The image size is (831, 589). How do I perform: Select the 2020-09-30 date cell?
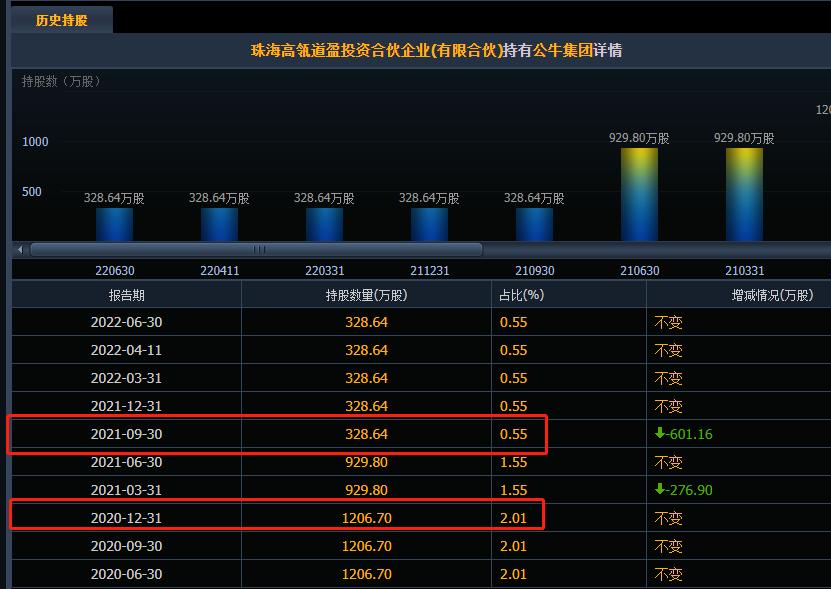click(x=126, y=546)
